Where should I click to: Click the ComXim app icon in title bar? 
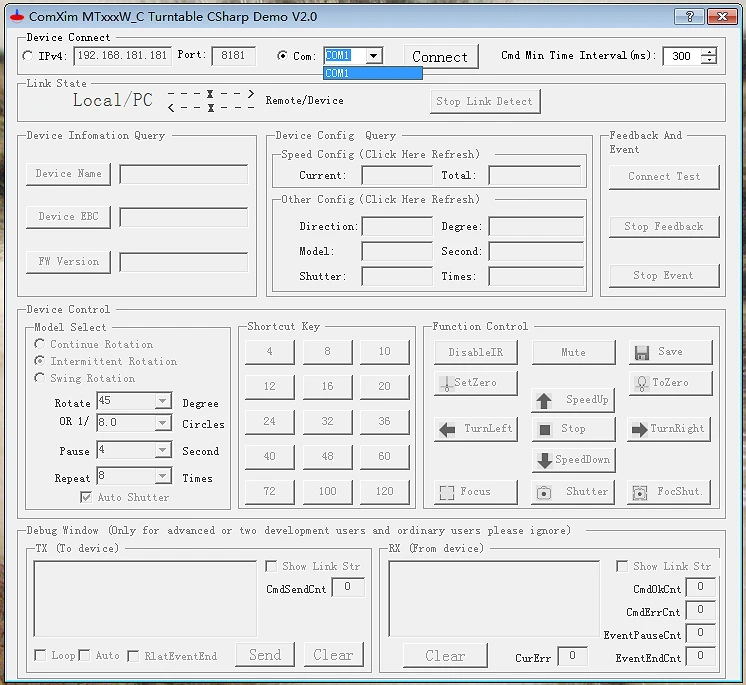tap(17, 17)
